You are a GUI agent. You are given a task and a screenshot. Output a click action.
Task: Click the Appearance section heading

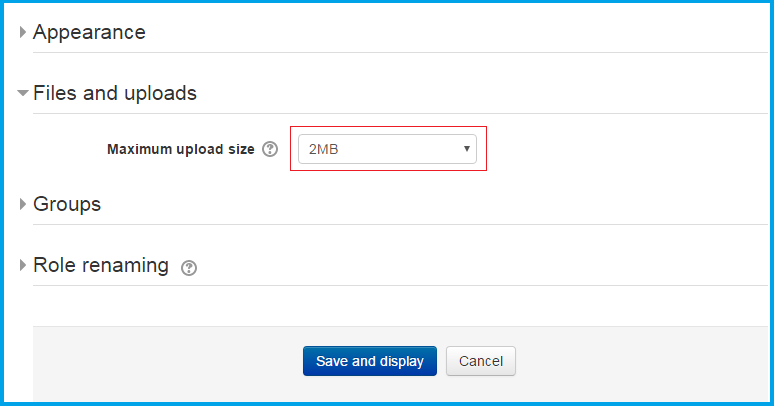(89, 32)
